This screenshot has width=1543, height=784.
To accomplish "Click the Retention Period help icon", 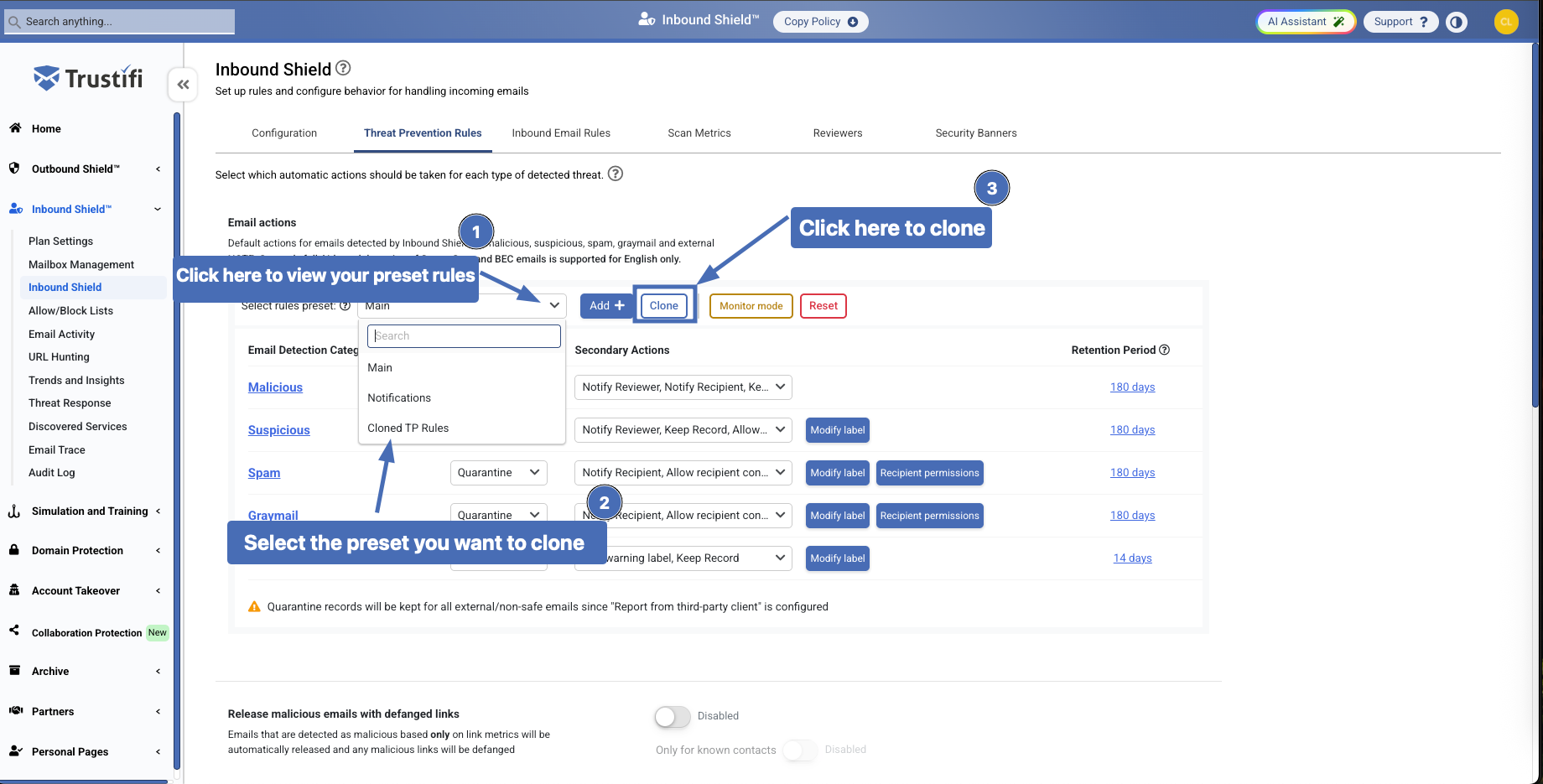I will point(1165,350).
